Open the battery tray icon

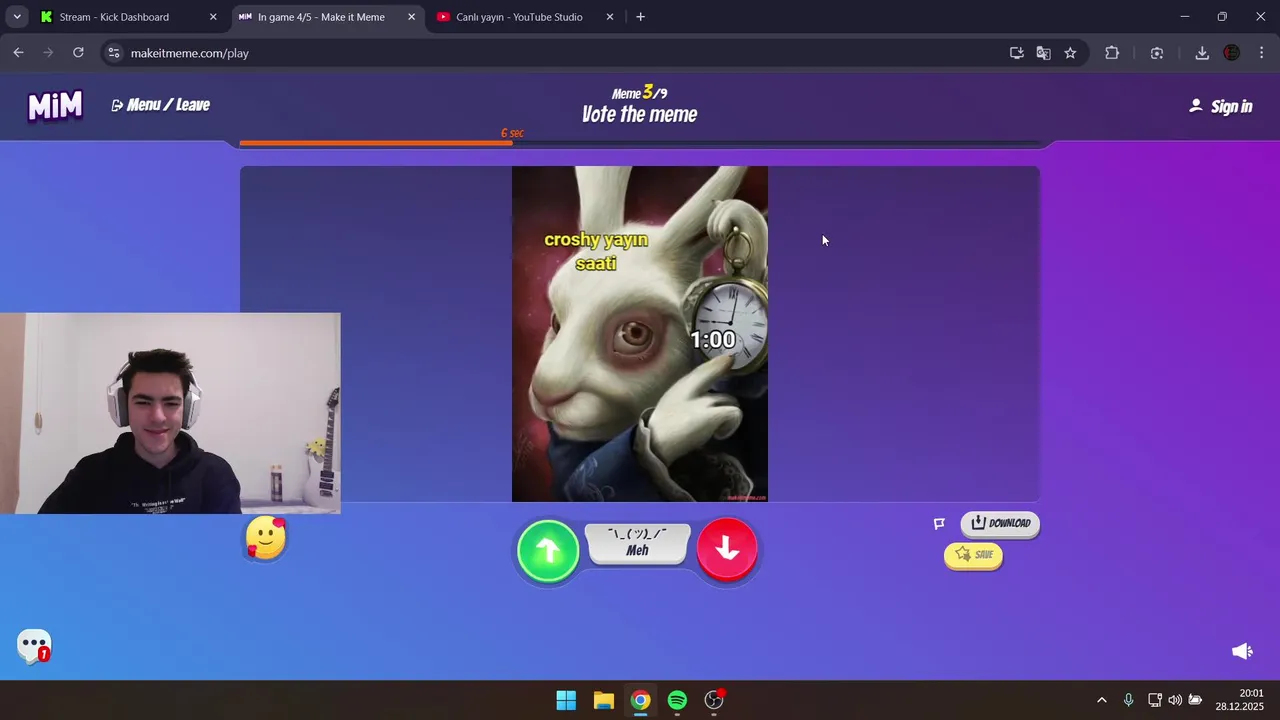click(x=1195, y=700)
